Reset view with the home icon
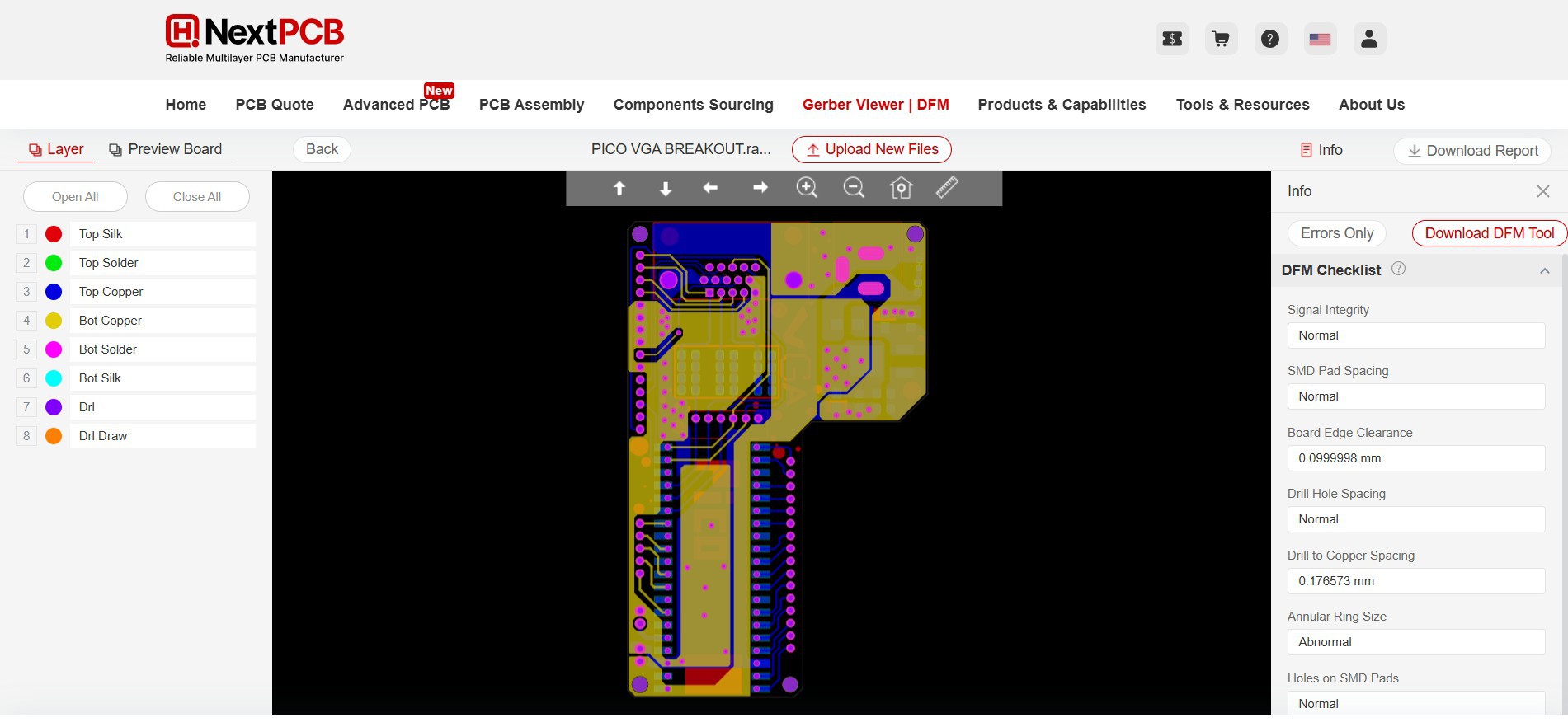Screen dimensions: 1568x727 coord(901,188)
